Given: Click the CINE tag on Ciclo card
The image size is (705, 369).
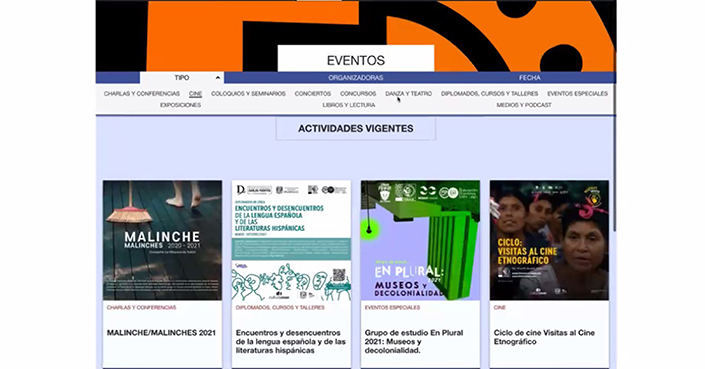Looking at the screenshot, I should pyautogui.click(x=500, y=307).
